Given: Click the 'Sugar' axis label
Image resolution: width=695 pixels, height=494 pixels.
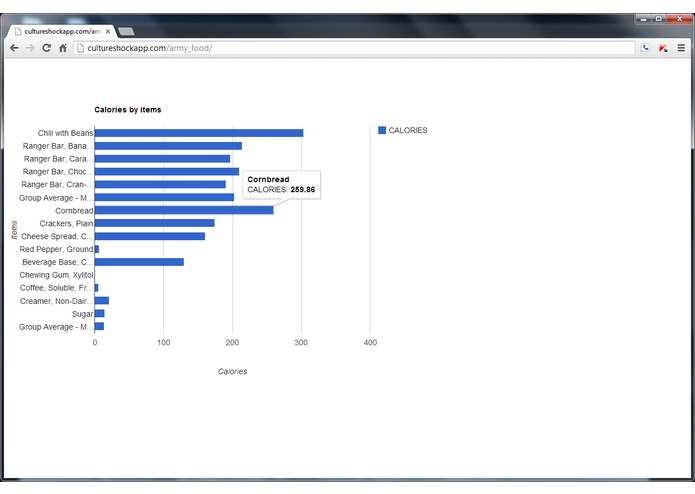Looking at the screenshot, I should 82,314.
